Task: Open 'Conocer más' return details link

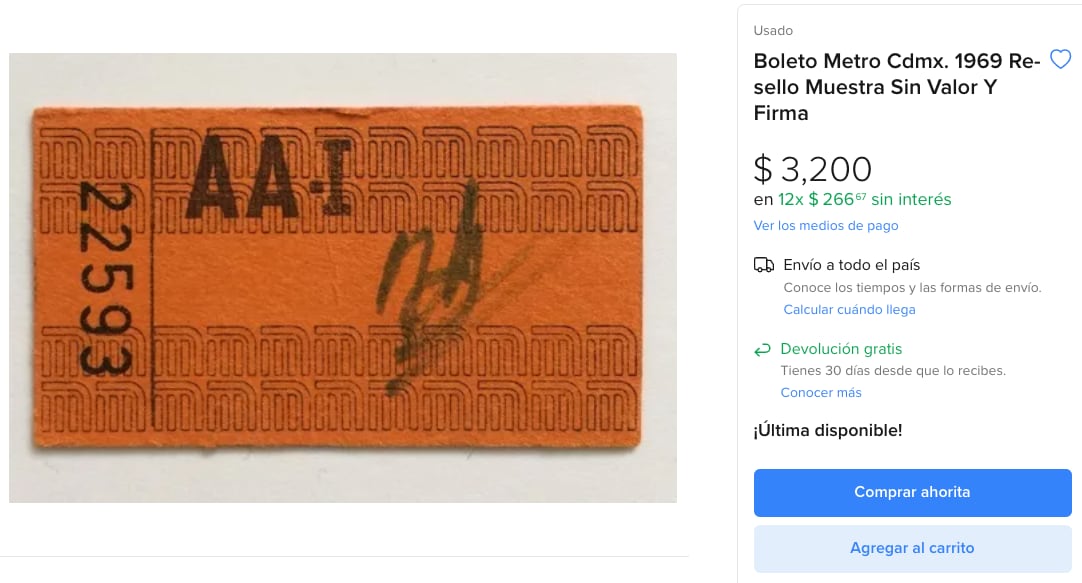Action: [x=820, y=393]
